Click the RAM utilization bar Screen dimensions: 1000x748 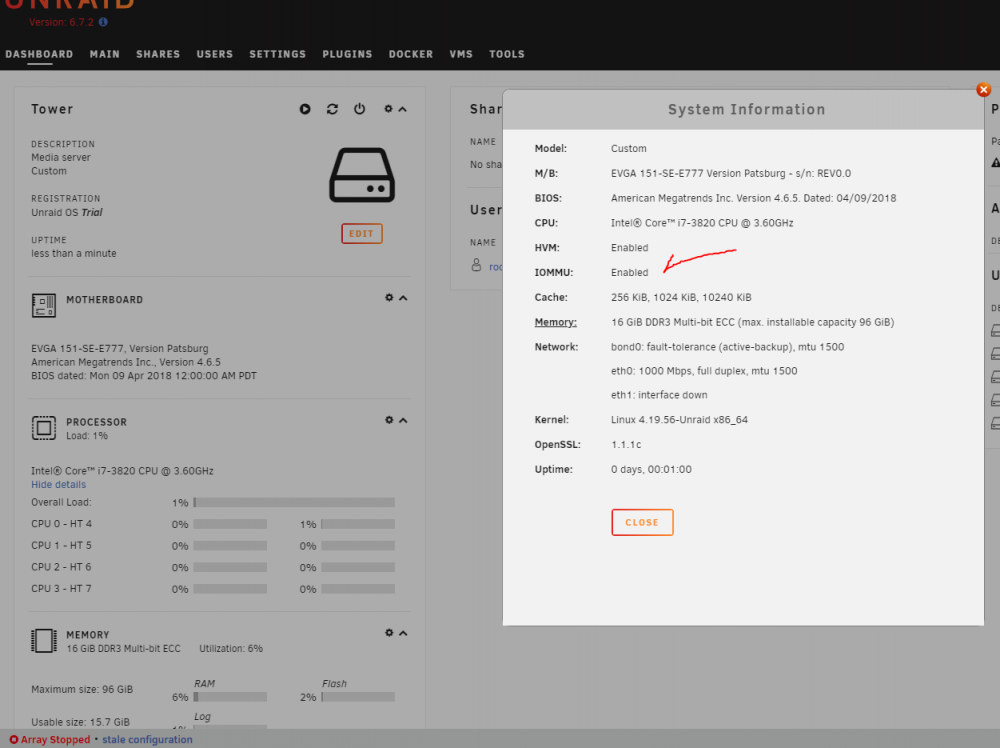230,697
